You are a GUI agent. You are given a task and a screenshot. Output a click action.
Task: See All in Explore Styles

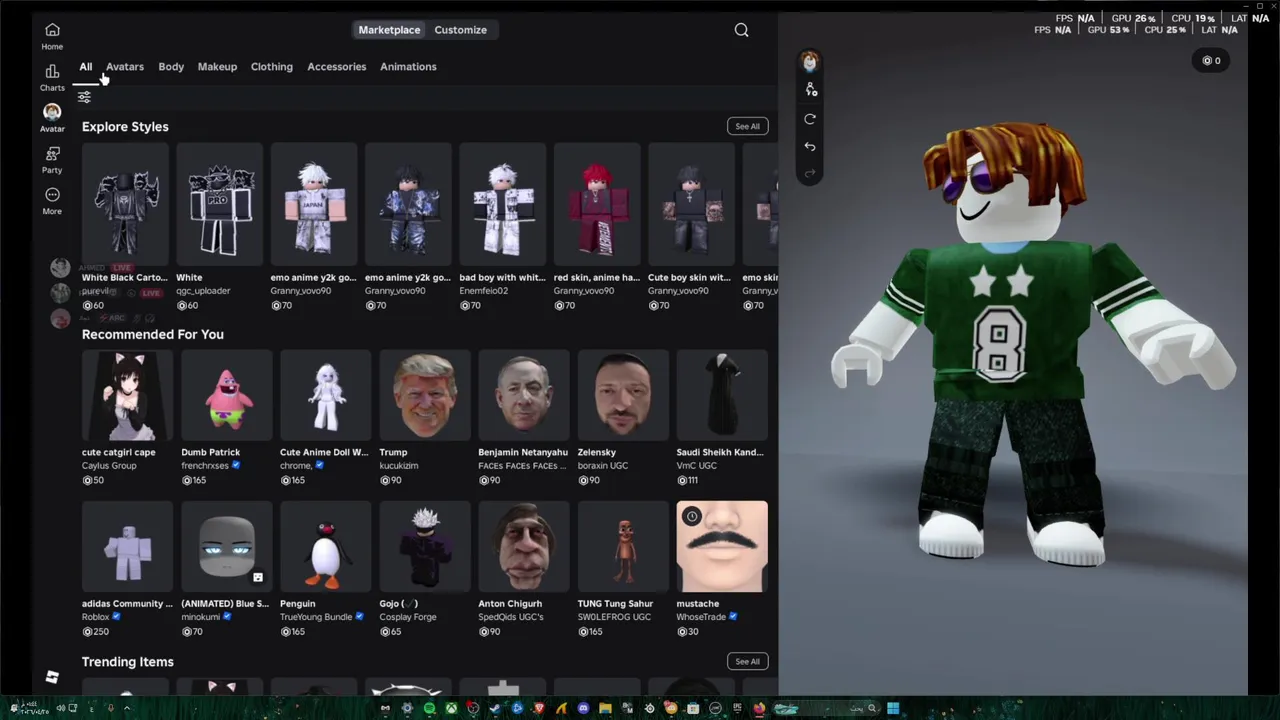click(x=747, y=126)
